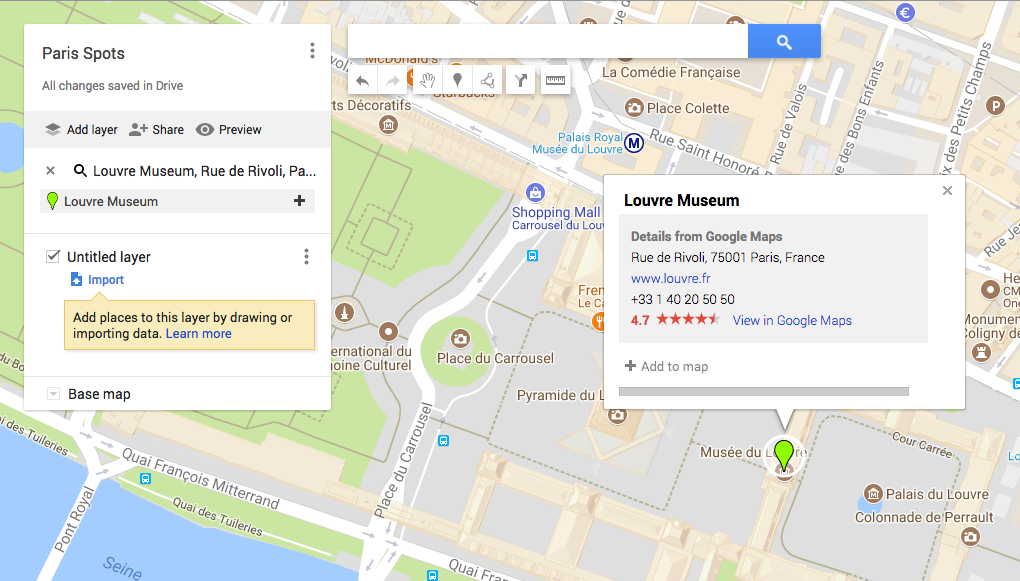Click the Arts Décoratifs museum icon
Viewport: 1020px width, 581px height.
click(x=388, y=124)
